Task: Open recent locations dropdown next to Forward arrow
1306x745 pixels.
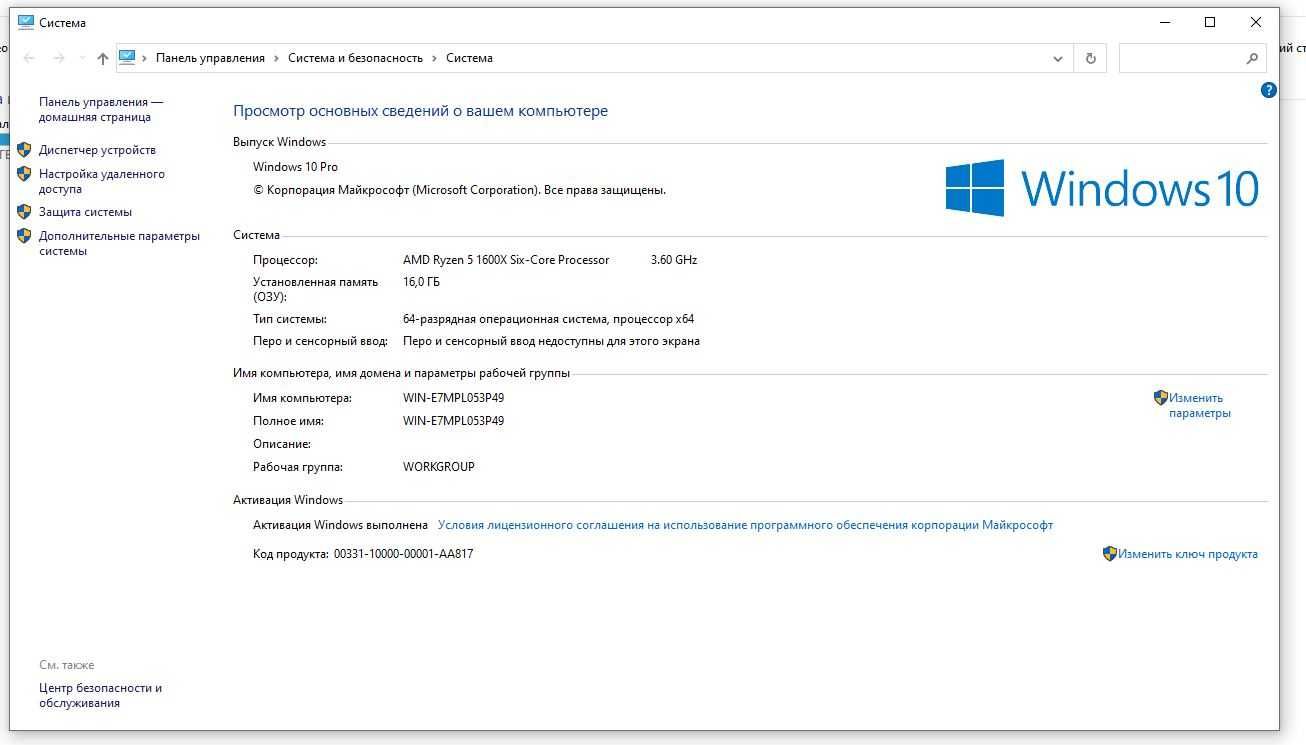Action: tap(81, 58)
